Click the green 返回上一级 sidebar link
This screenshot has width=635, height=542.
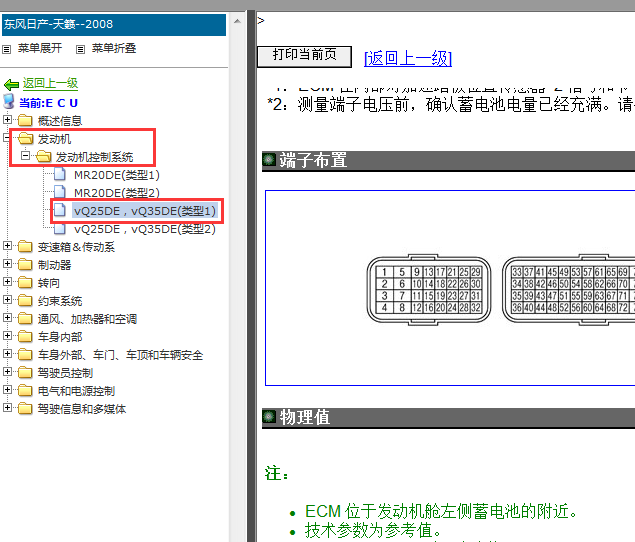[x=50, y=83]
